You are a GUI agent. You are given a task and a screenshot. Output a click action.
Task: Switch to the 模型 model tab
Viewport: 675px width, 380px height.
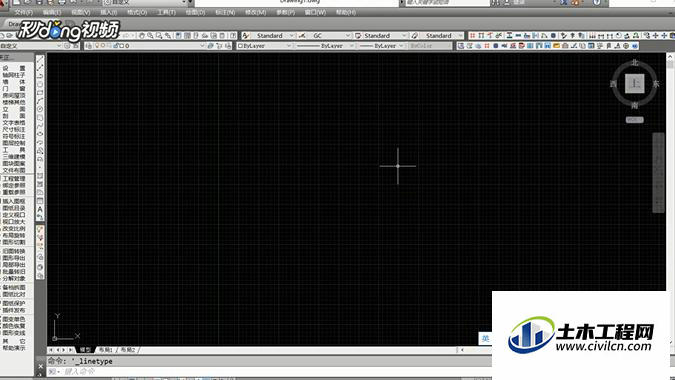(x=85, y=350)
